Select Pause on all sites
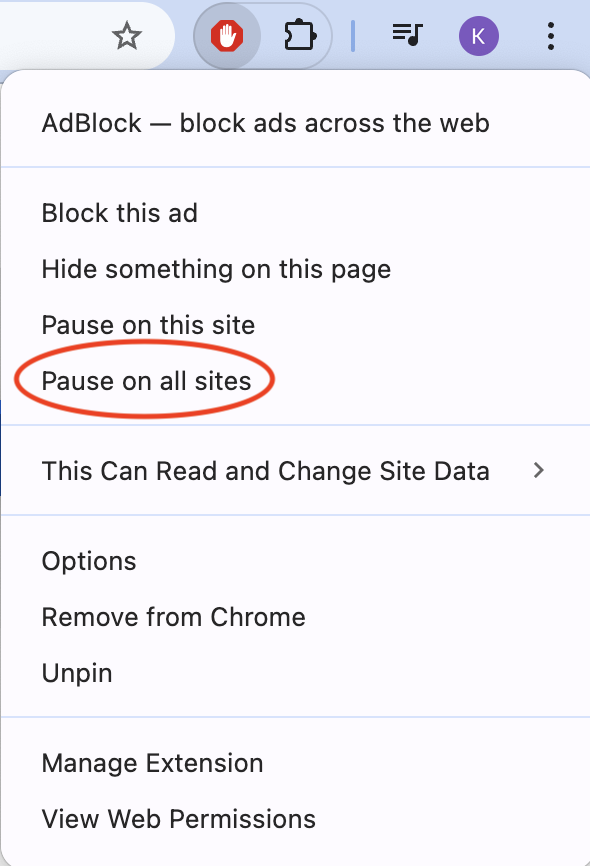This screenshot has height=866, width=590. 141,380
